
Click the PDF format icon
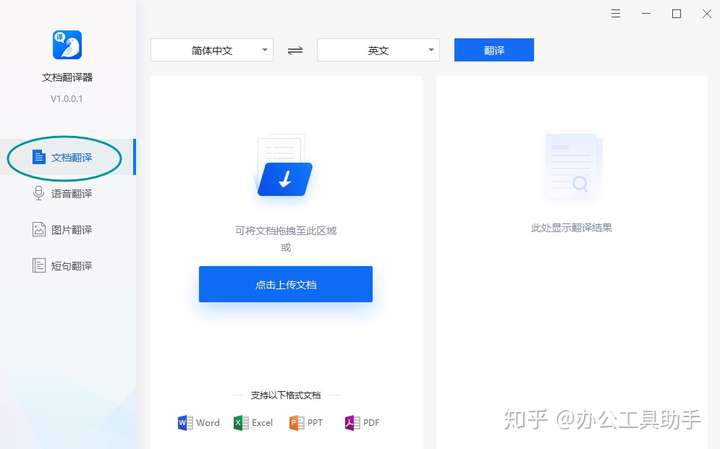click(352, 422)
